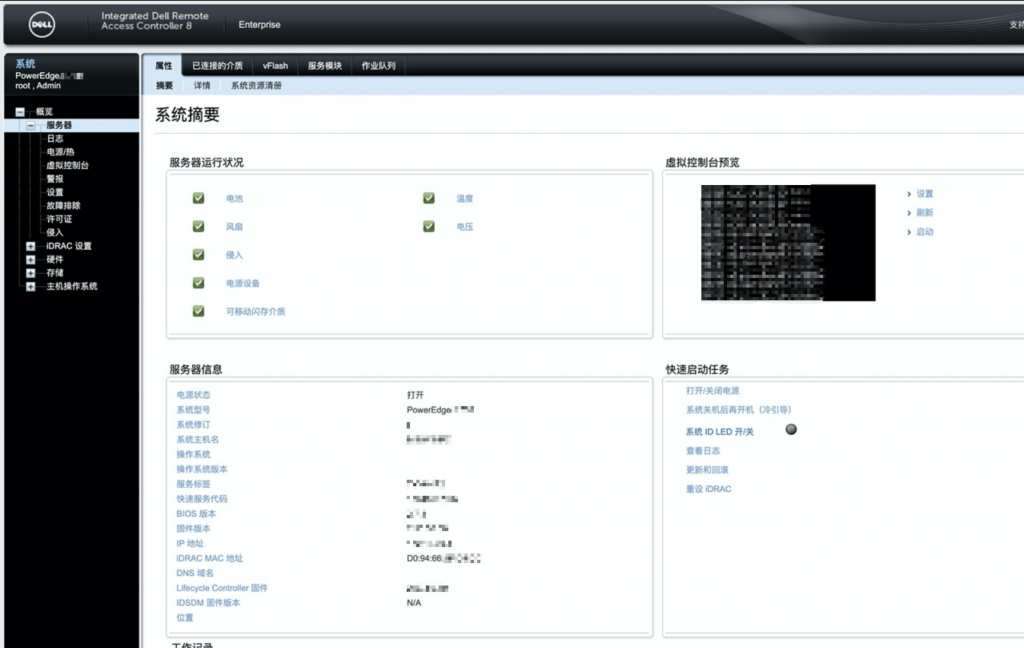
Task: Expand the iDRAC 设置 tree node
Action: [x=31, y=246]
